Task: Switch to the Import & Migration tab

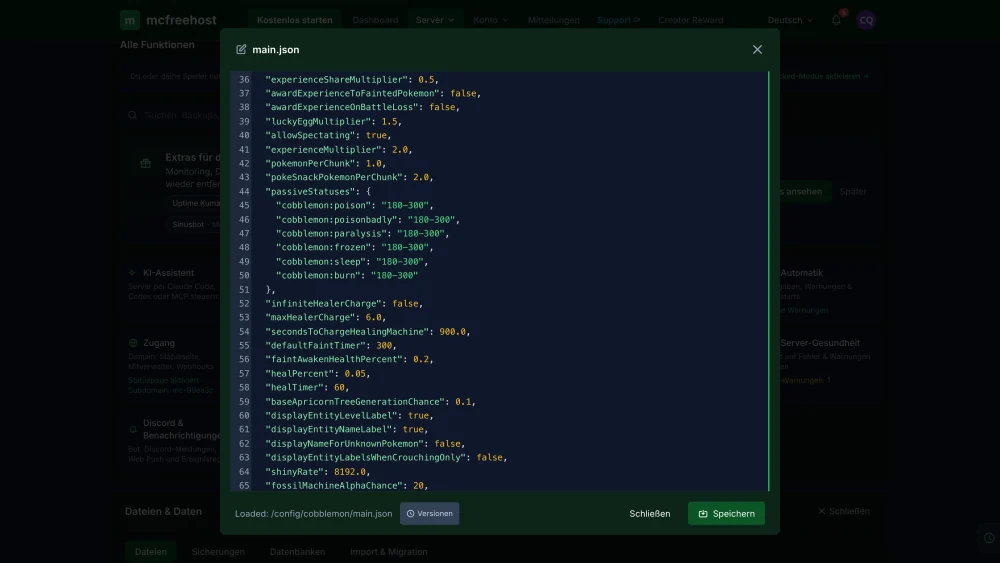Action: [388, 552]
